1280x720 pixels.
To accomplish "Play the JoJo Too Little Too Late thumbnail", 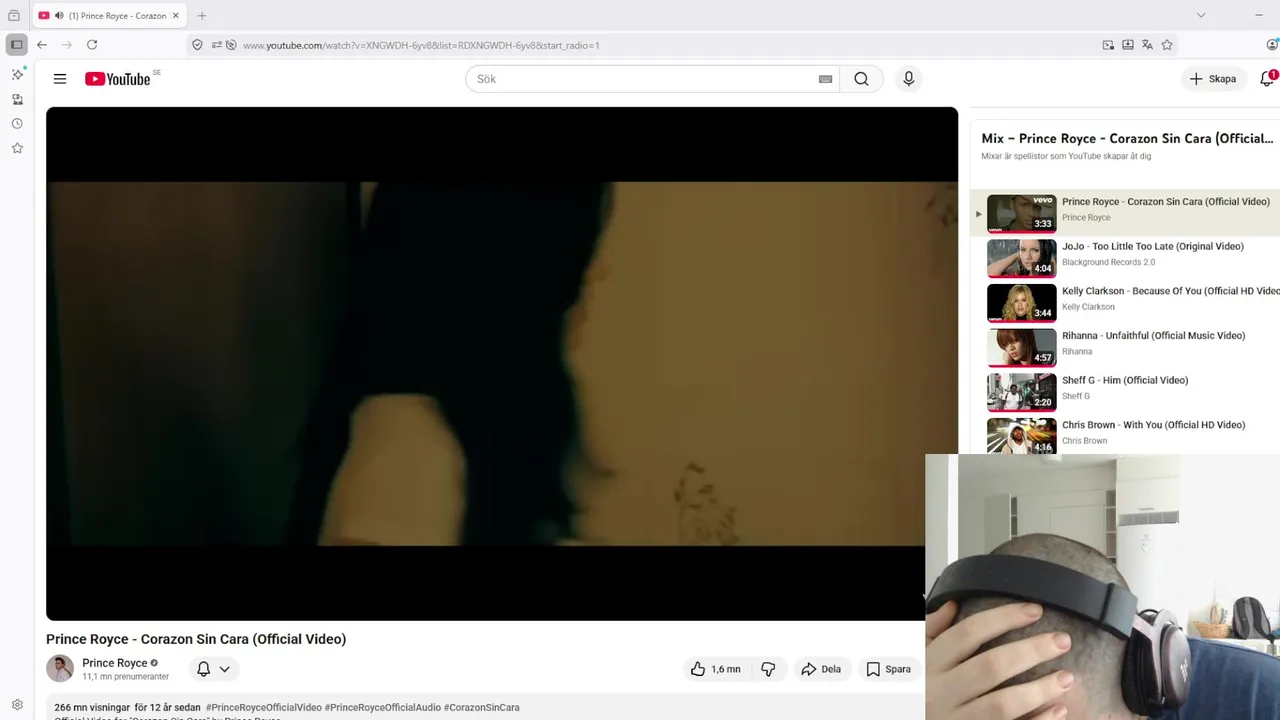I will pyautogui.click(x=1021, y=258).
